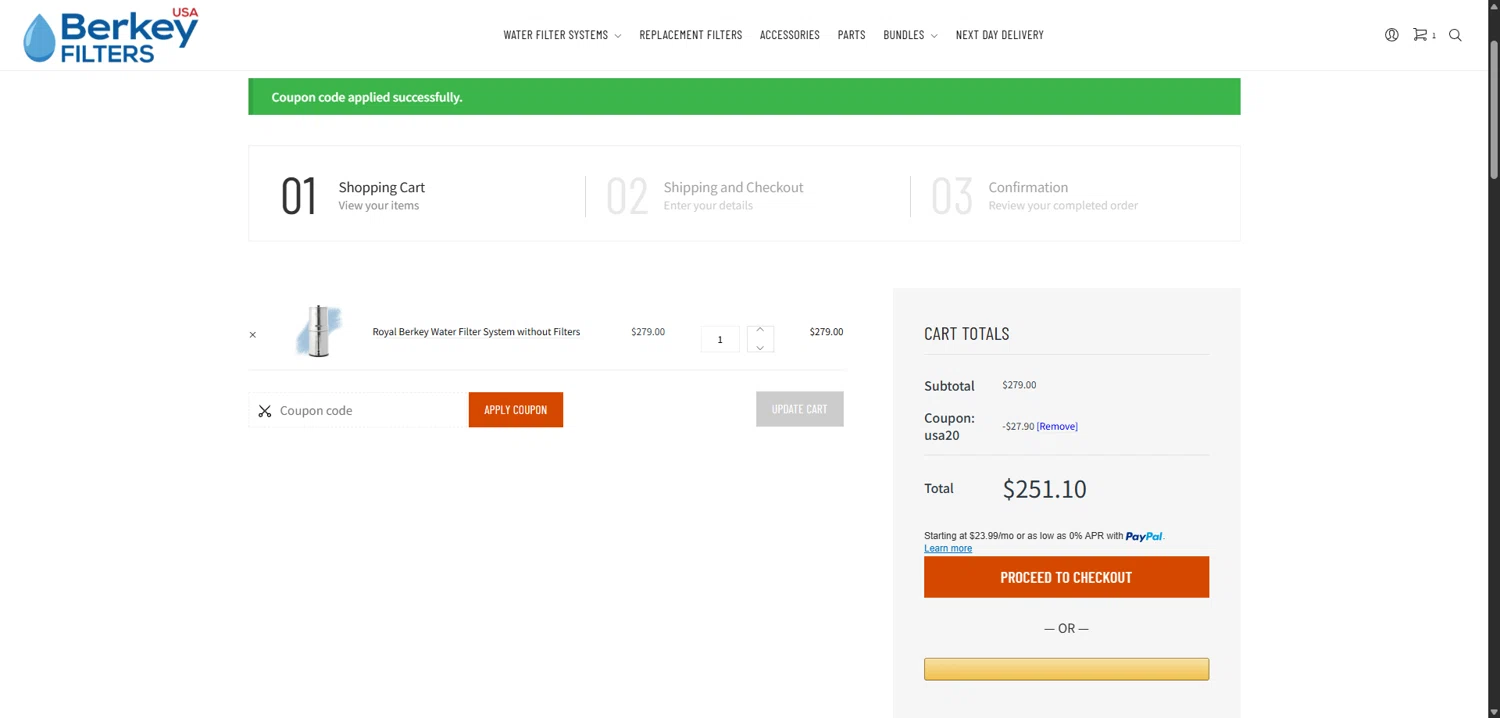Click the Berkey Filters USA logo

111,36
